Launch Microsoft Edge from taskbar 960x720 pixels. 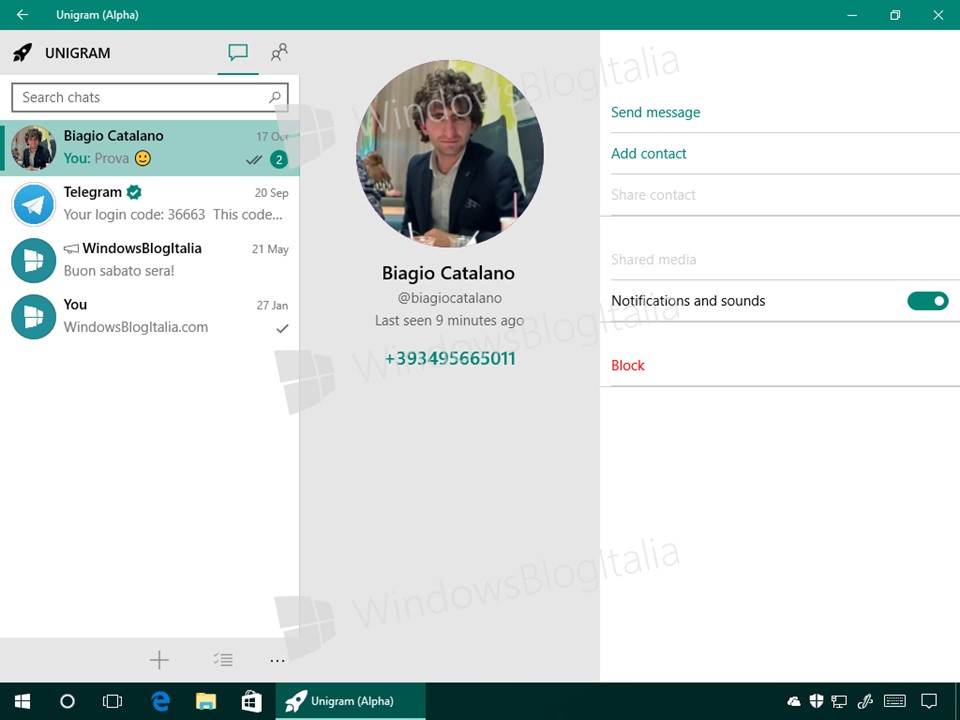(160, 701)
